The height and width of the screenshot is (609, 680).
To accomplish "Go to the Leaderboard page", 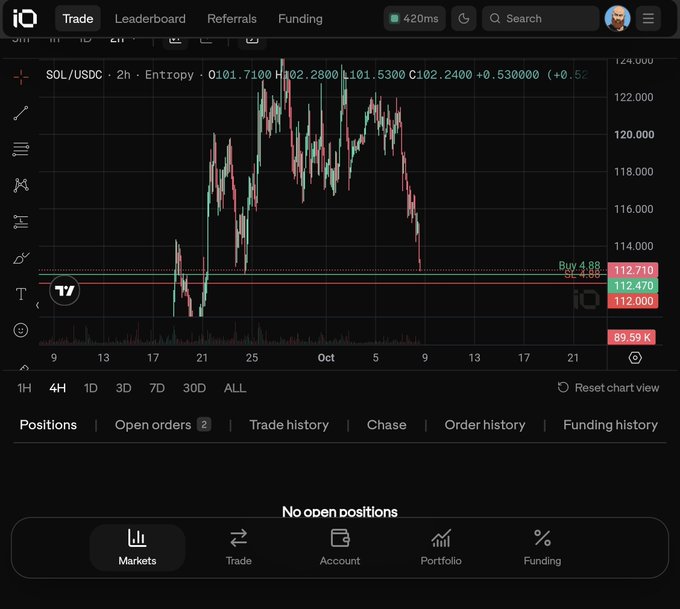I will 150,19.
